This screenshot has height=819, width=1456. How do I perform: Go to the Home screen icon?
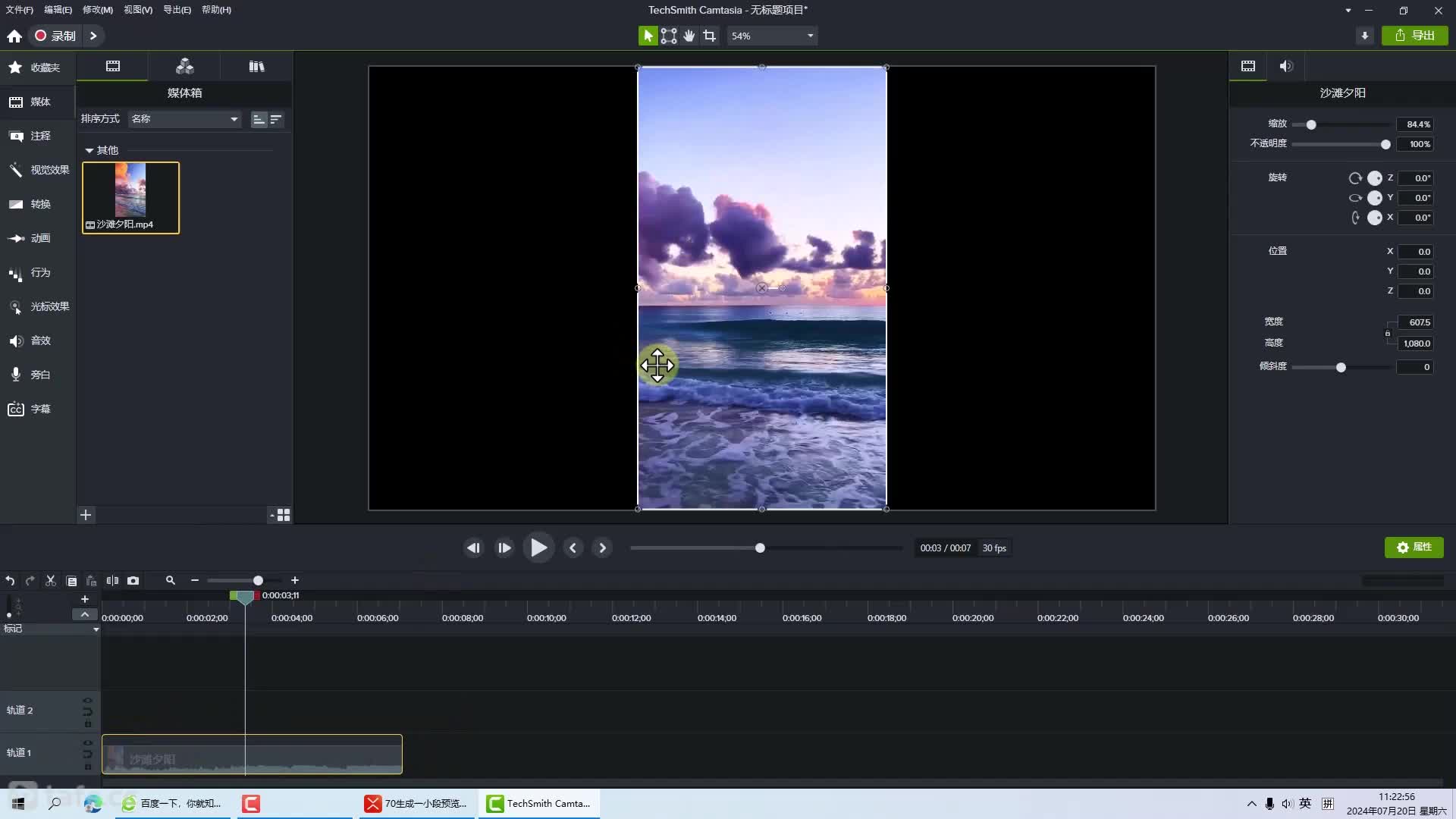click(x=14, y=36)
